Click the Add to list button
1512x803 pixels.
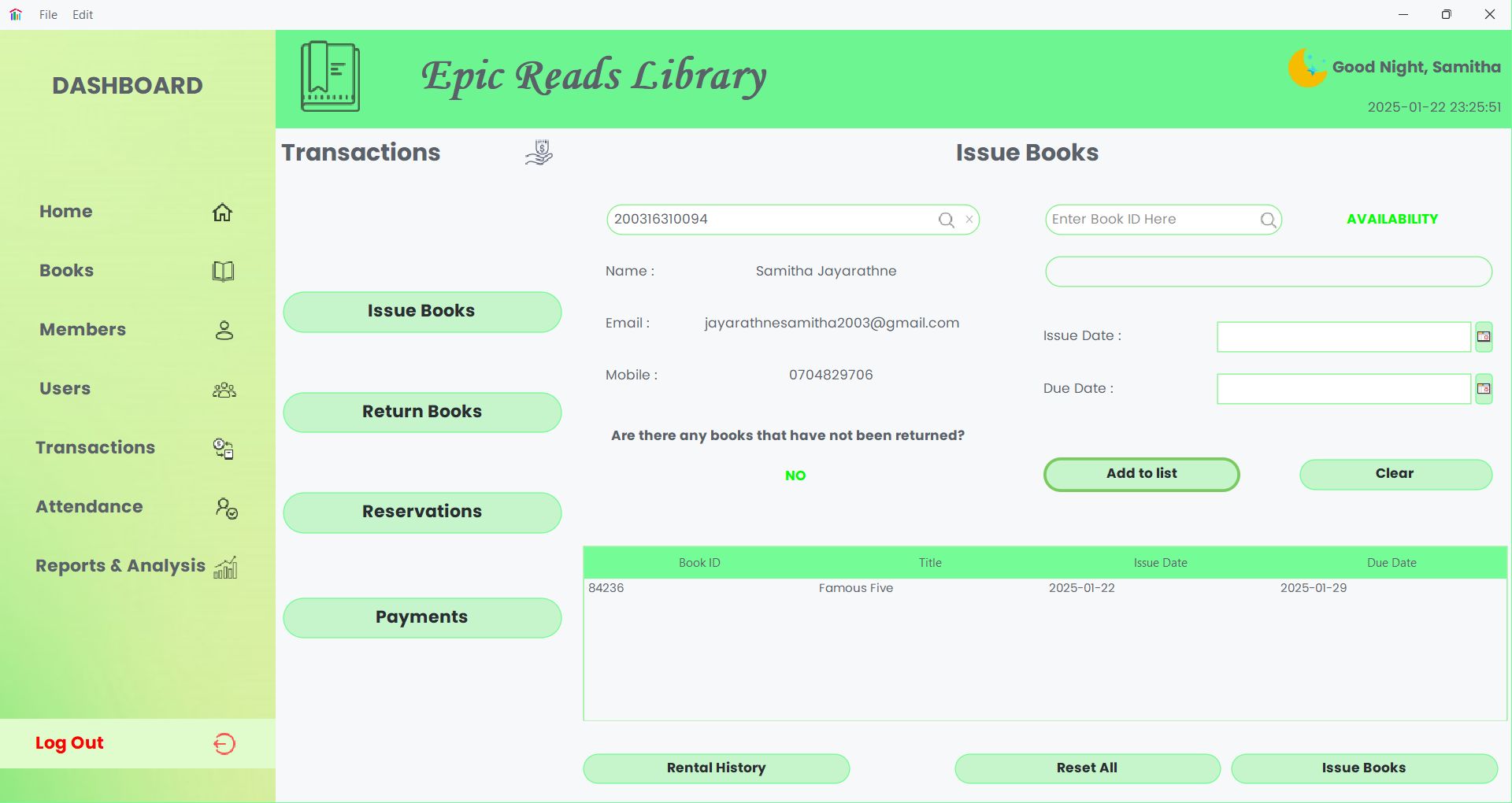point(1141,474)
